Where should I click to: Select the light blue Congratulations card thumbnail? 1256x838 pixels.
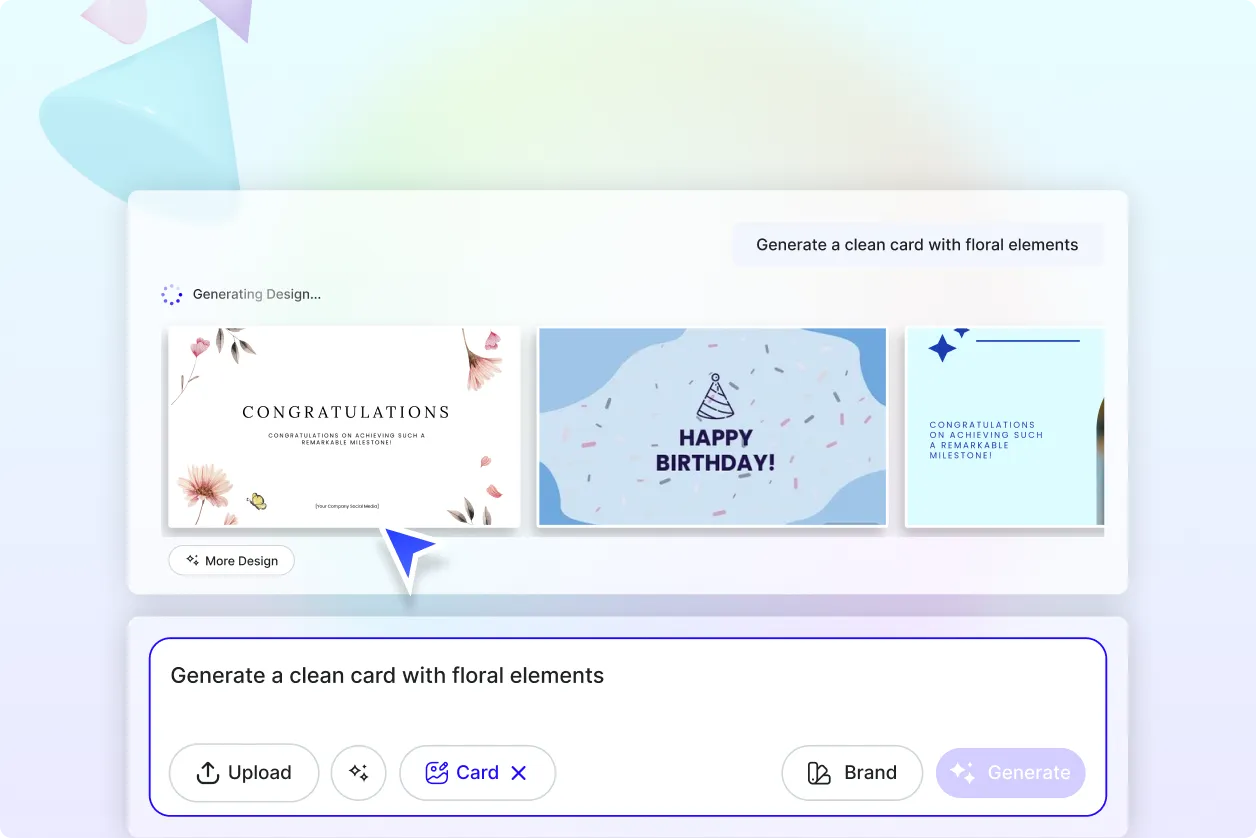click(x=1005, y=427)
